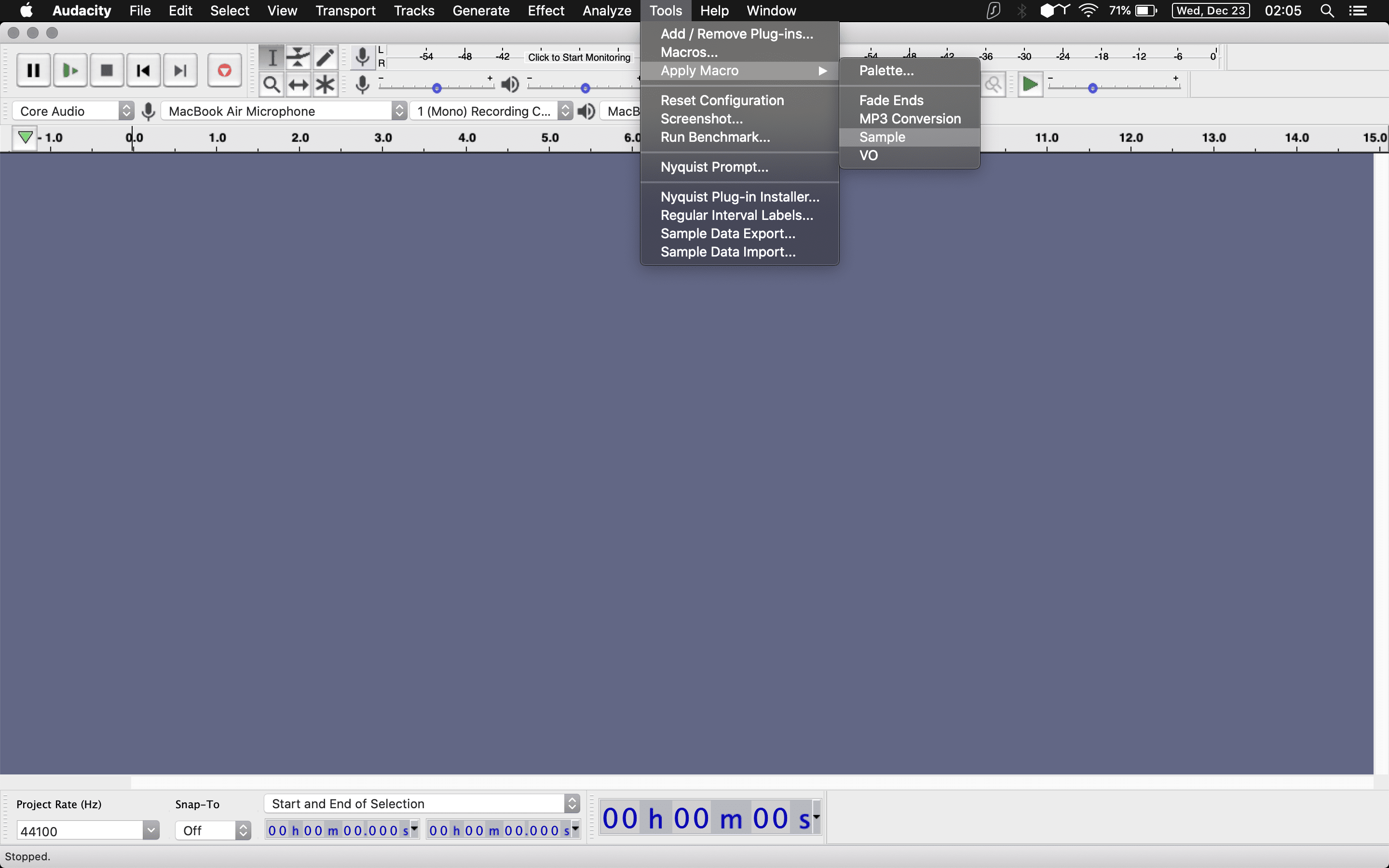Viewport: 1389px width, 868px height.
Task: Select the Envelope tool
Action: 299,57
